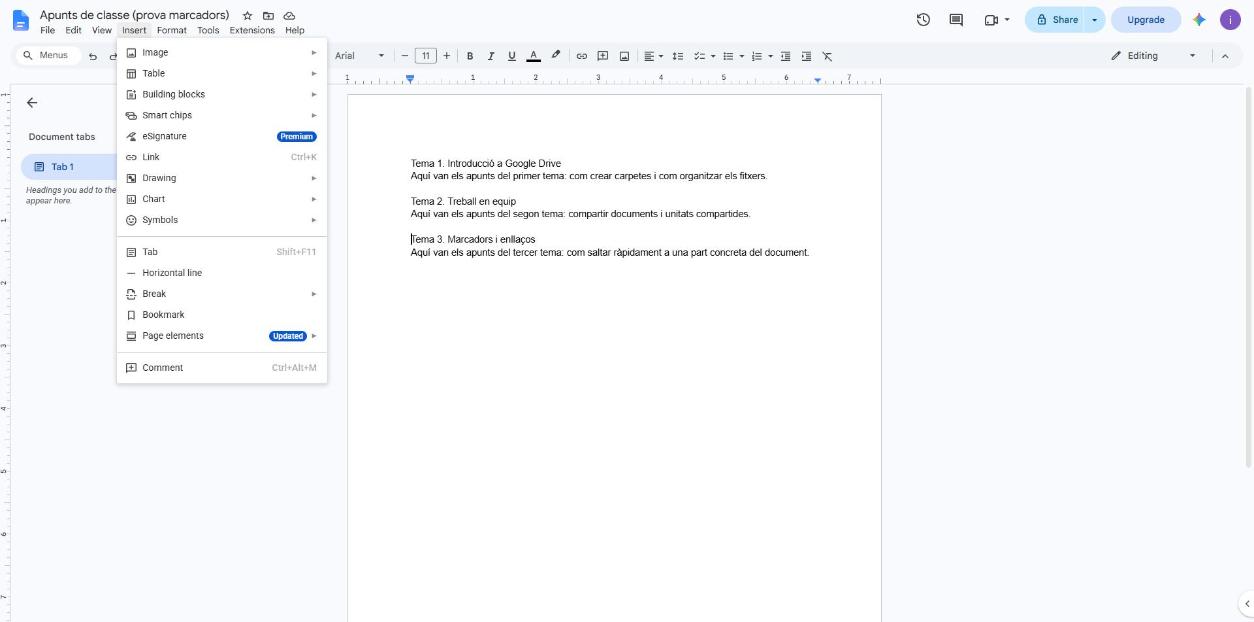The image size is (1254, 622).
Task: Choose Comment from Insert menu
Action: (x=222, y=368)
